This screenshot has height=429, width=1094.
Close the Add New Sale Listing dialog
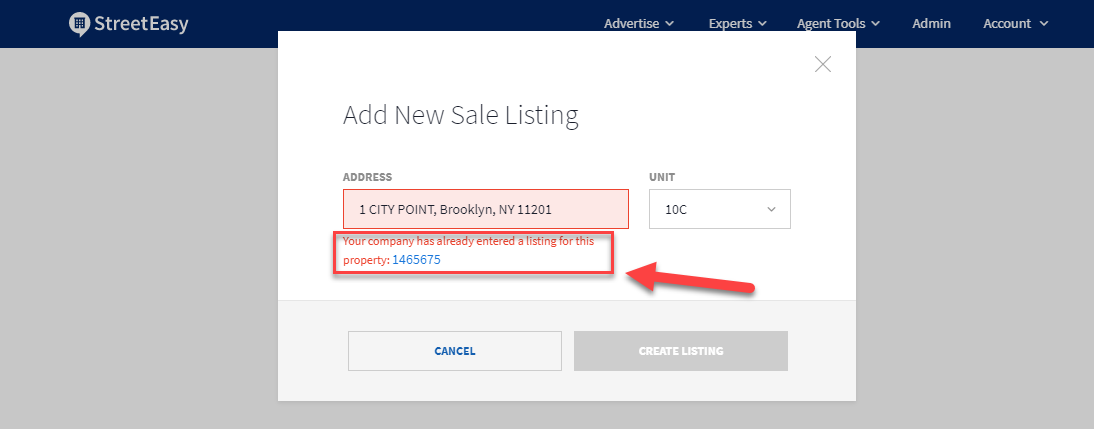[x=823, y=65]
